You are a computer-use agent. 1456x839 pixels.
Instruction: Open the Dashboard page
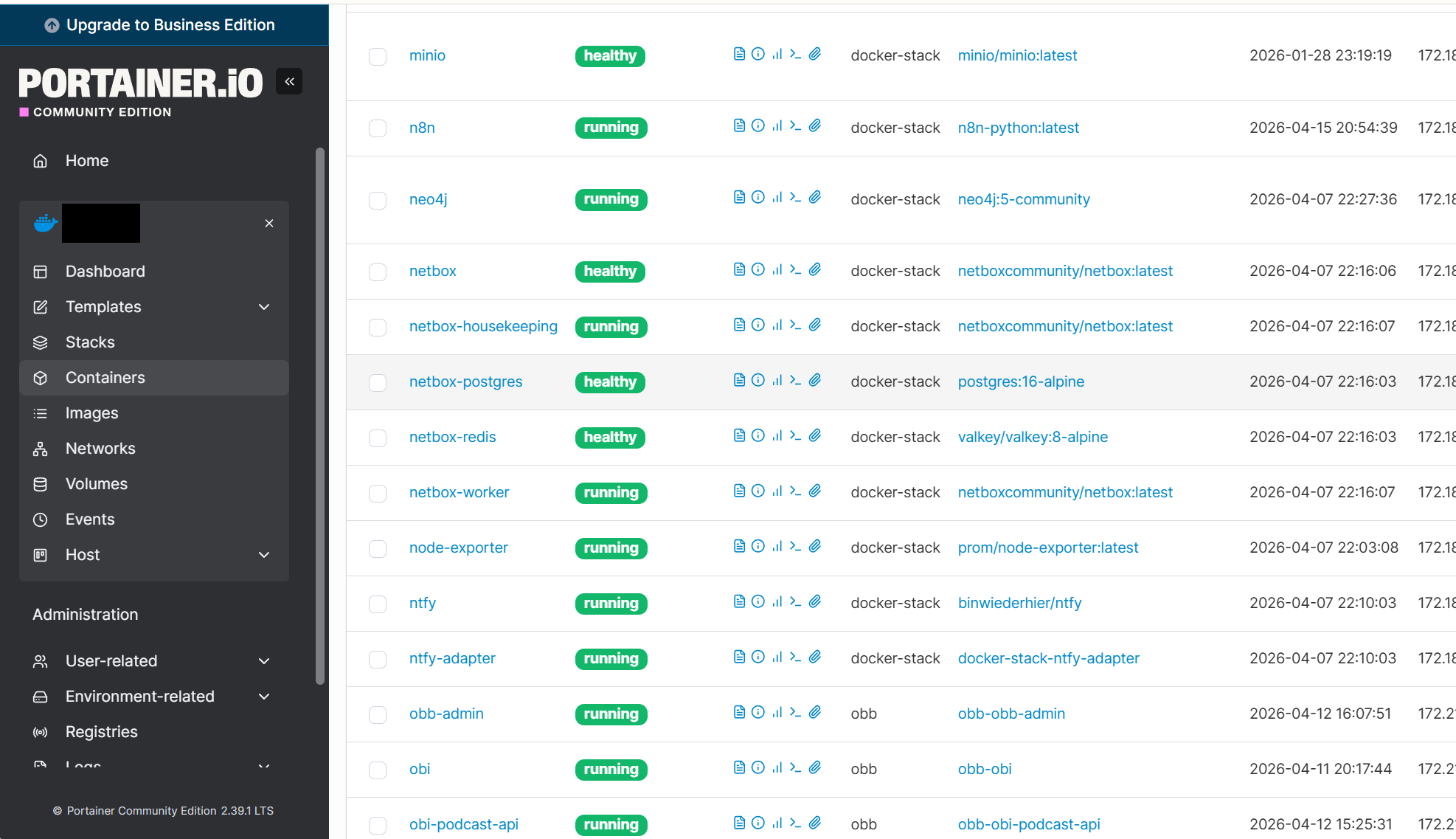click(x=154, y=272)
